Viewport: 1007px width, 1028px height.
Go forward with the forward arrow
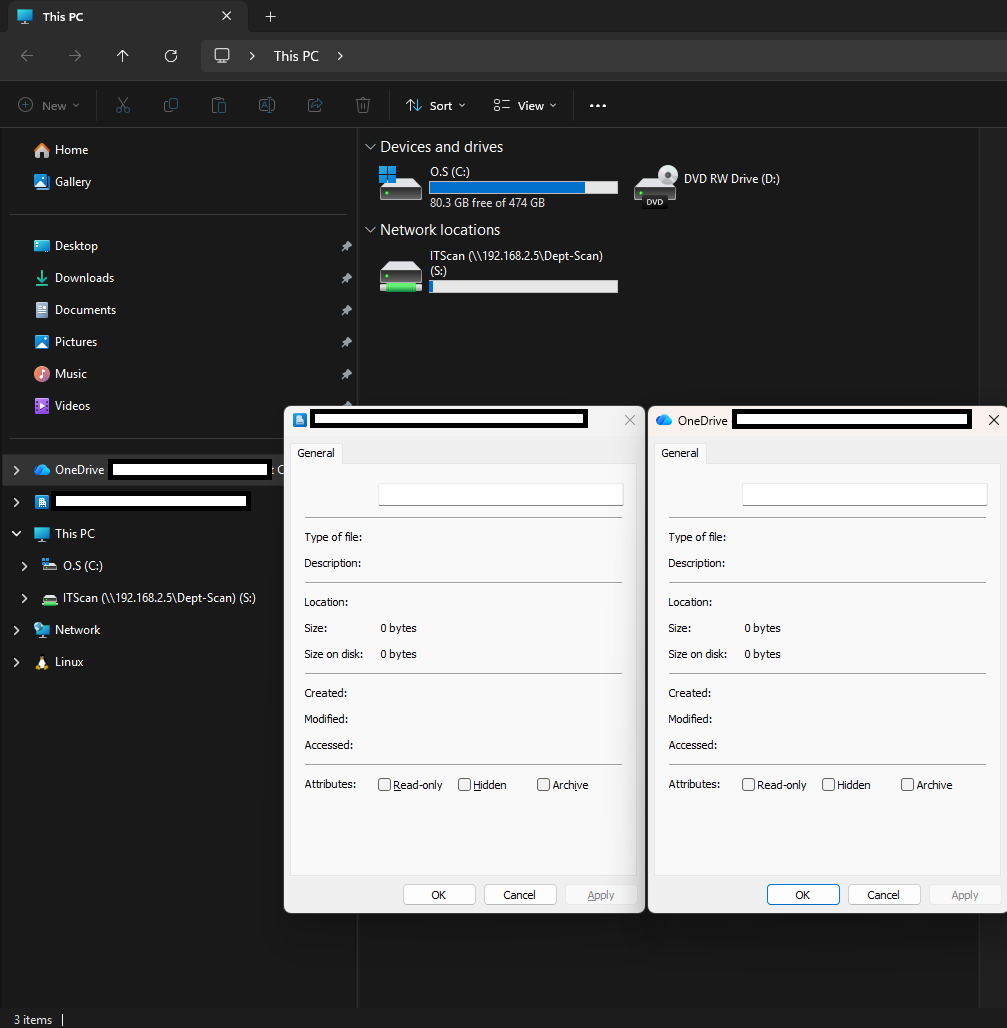tap(75, 56)
